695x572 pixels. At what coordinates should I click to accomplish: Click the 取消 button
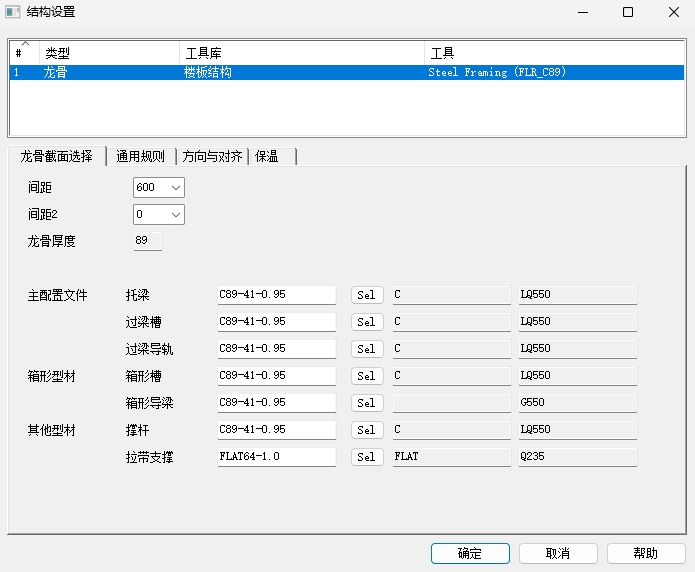[558, 553]
